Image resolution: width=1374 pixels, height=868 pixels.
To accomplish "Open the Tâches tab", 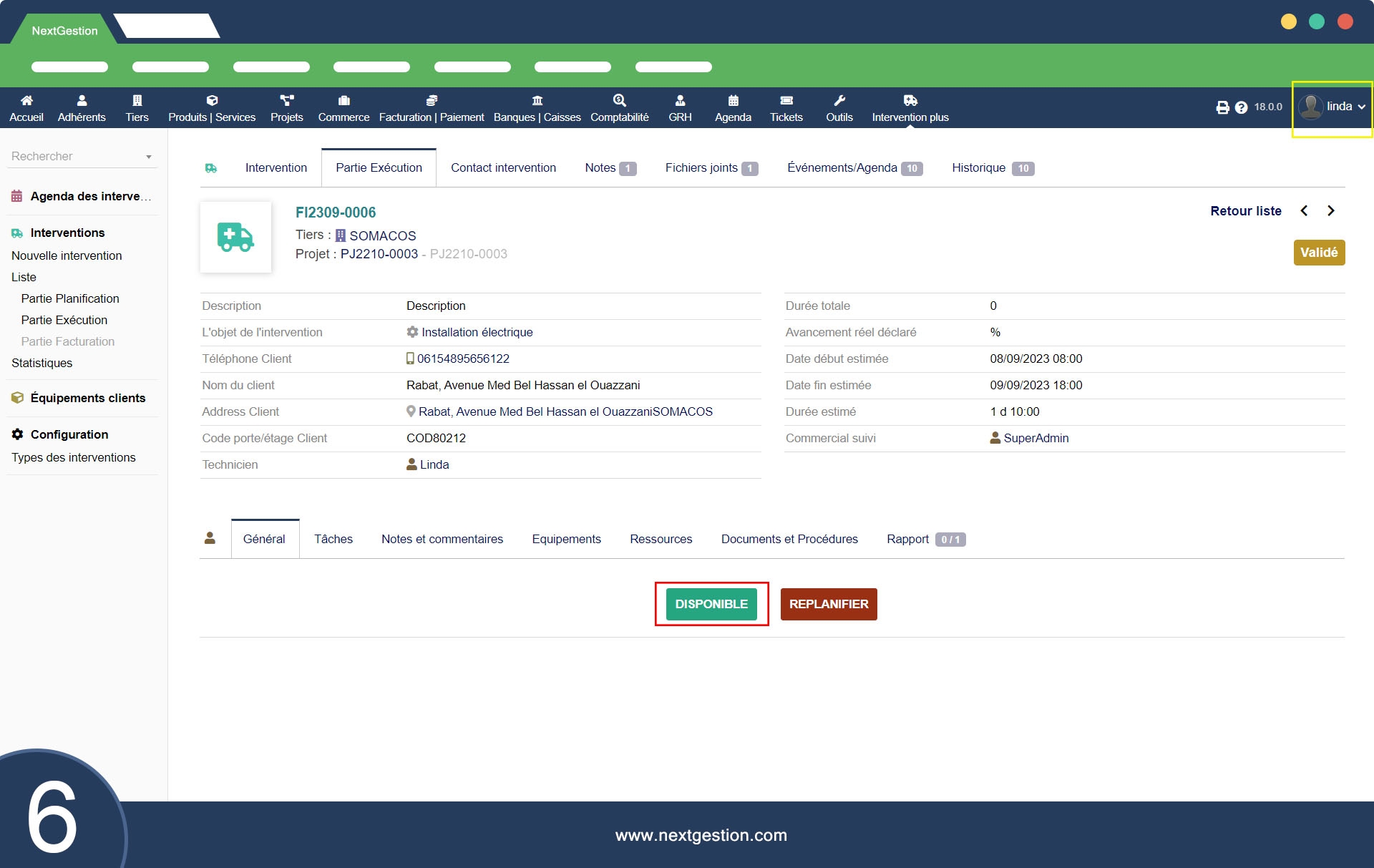I will (x=333, y=539).
